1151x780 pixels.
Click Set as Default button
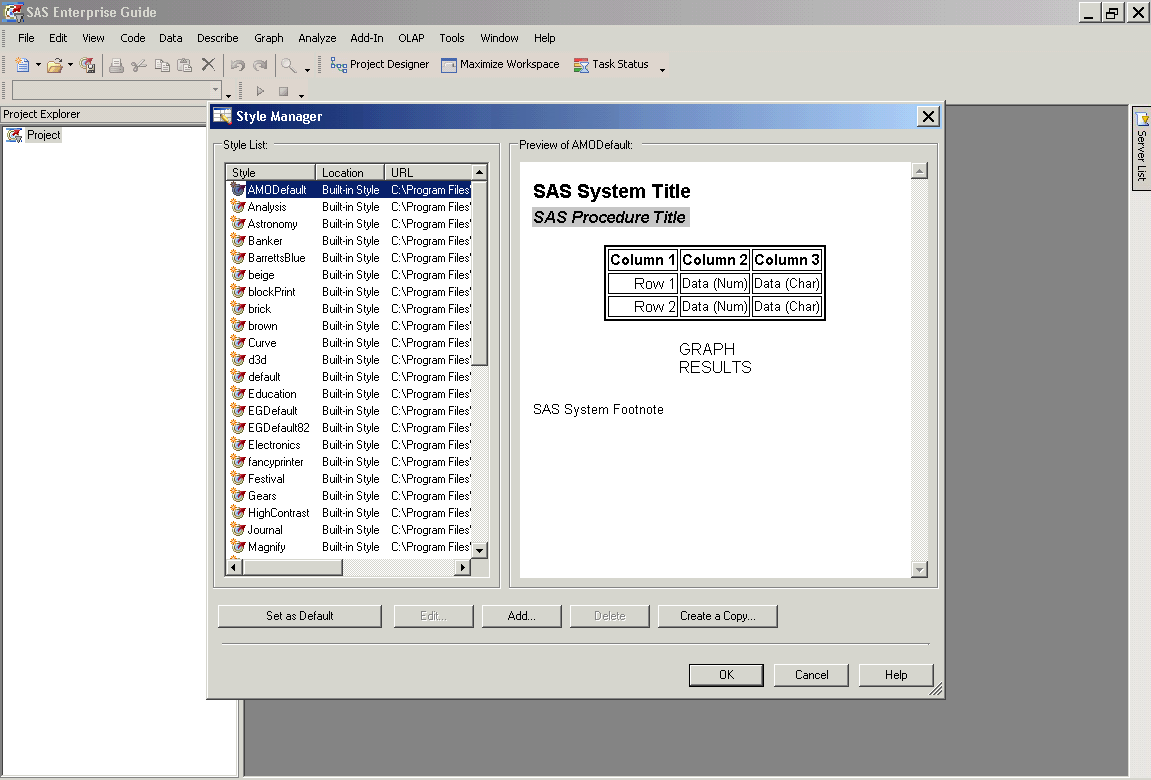[299, 616]
